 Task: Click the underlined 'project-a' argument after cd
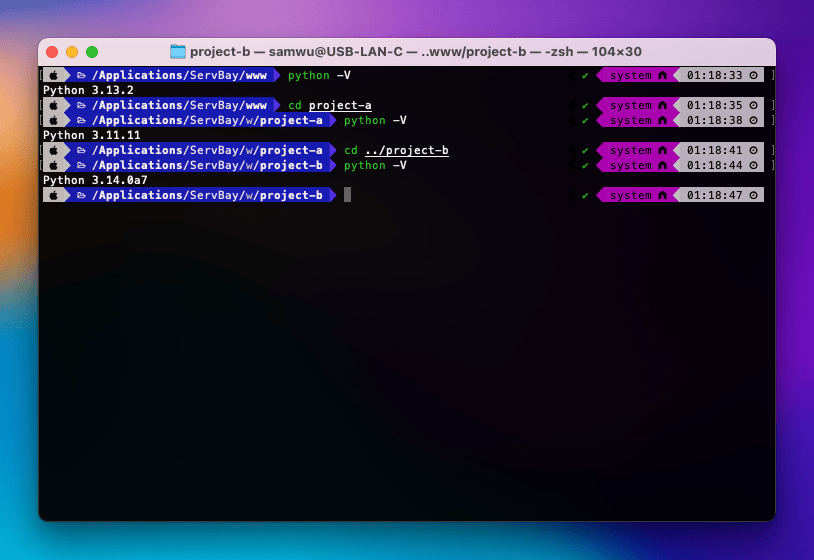pyautogui.click(x=340, y=105)
